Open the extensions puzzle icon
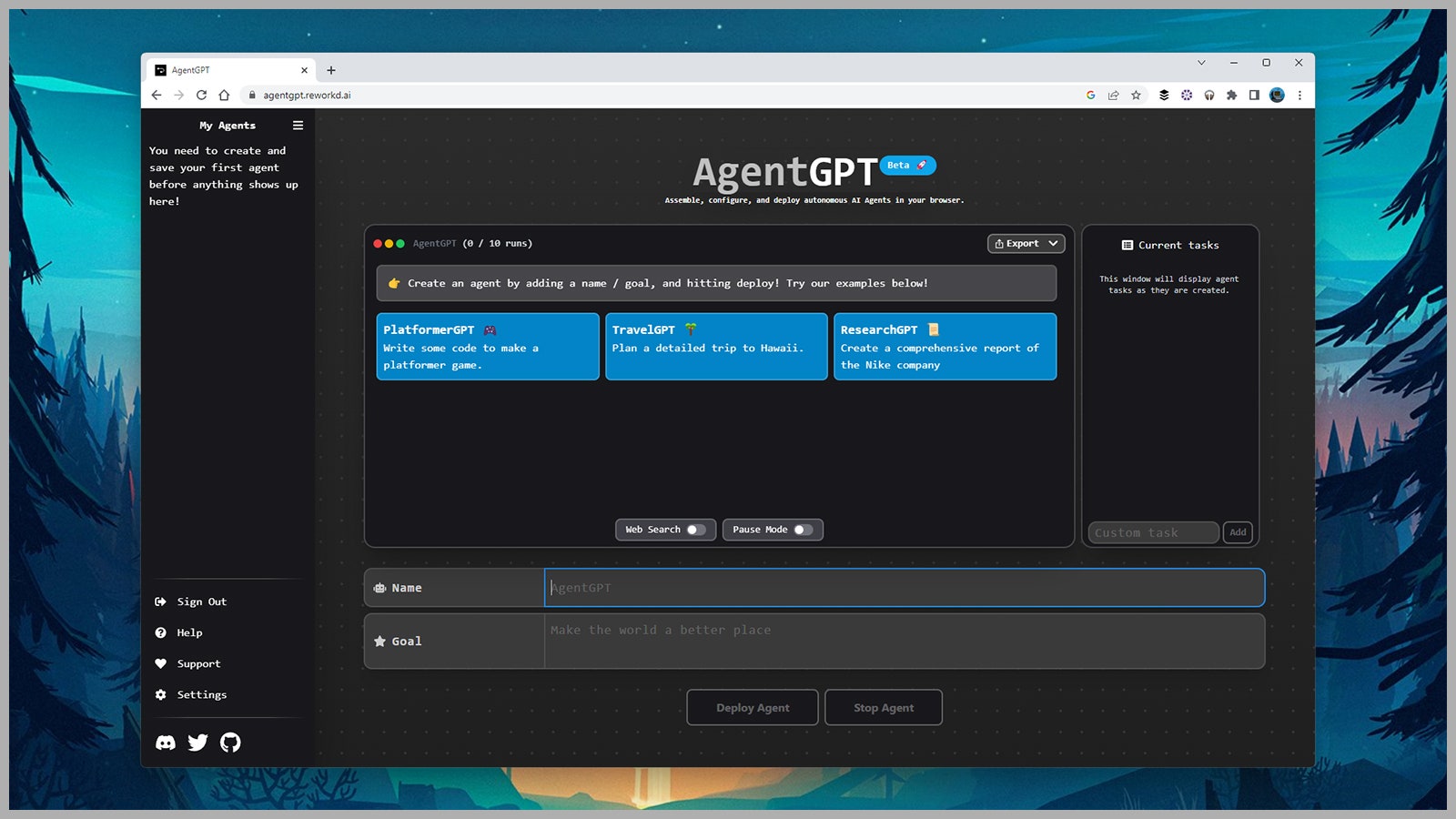Image resolution: width=1456 pixels, height=819 pixels. pyautogui.click(x=1231, y=95)
